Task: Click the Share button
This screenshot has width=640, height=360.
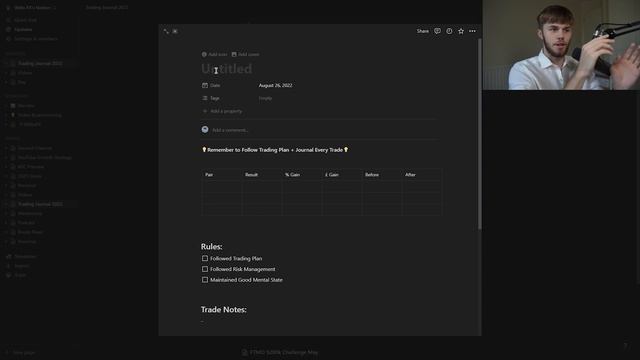Action: tap(422, 31)
